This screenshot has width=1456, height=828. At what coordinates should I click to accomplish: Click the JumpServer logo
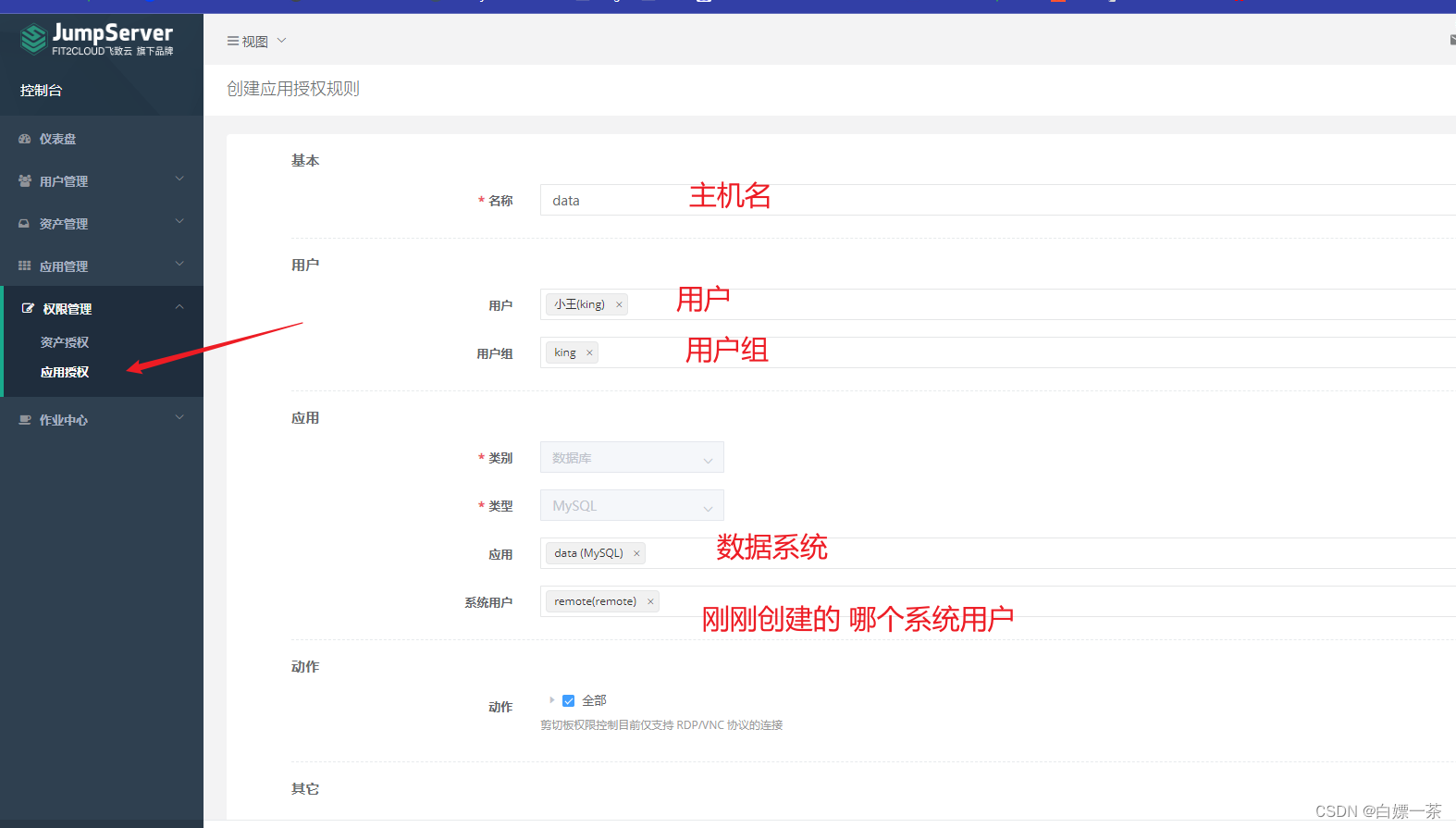tap(96, 39)
